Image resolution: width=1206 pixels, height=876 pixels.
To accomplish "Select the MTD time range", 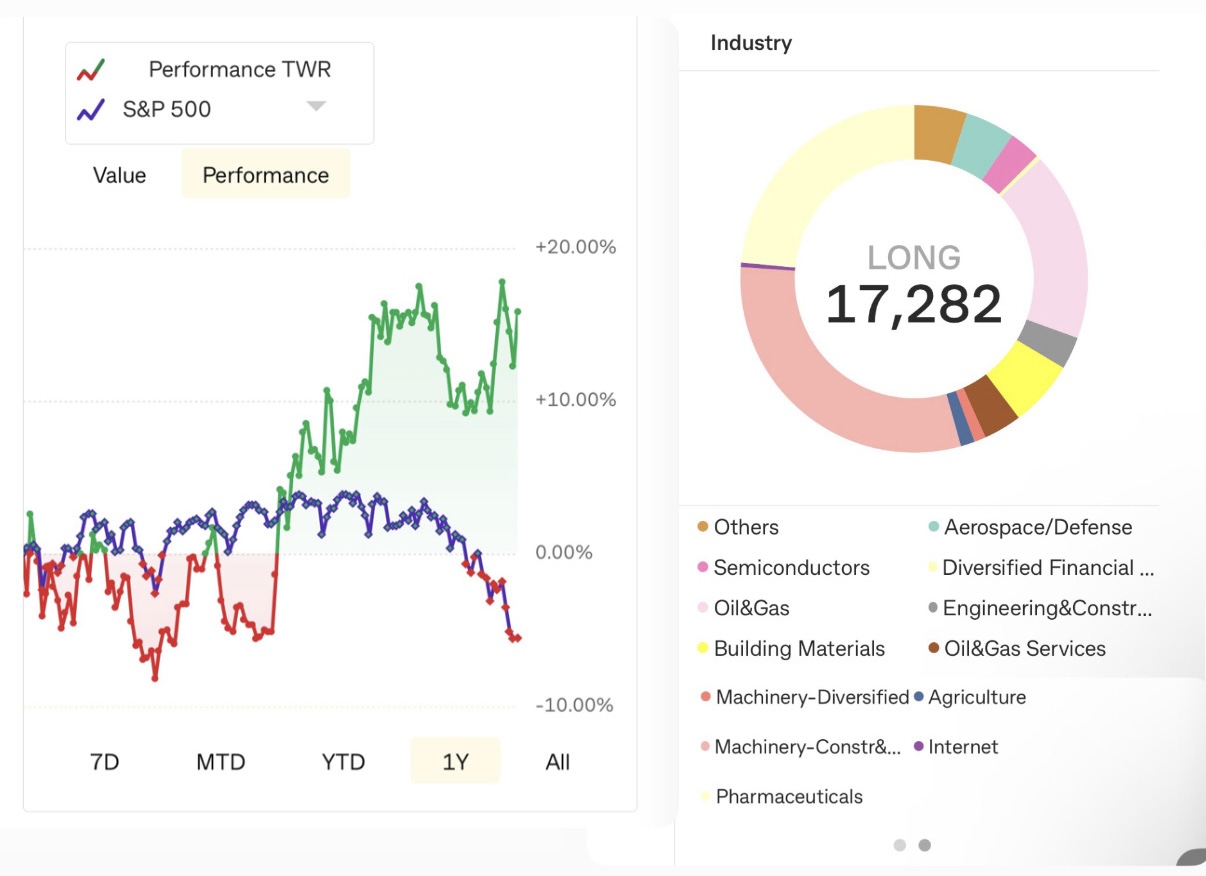I will click(220, 762).
